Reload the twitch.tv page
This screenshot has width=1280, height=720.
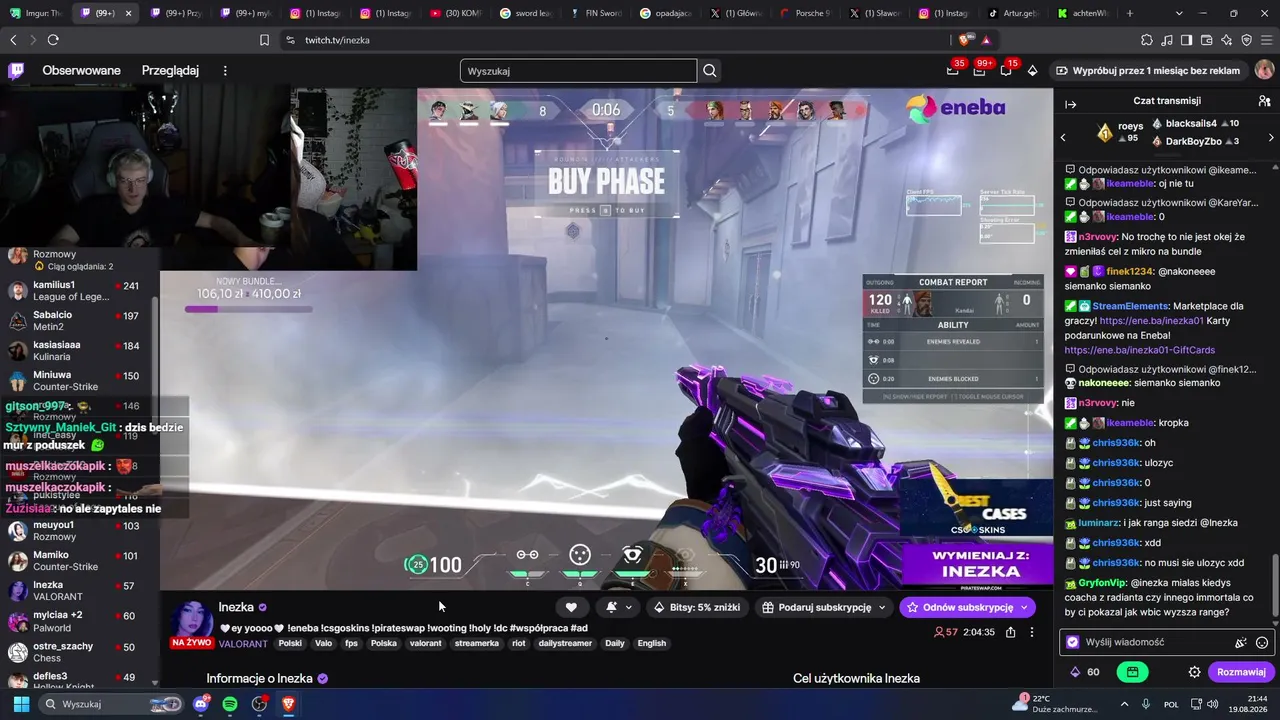tap(53, 40)
